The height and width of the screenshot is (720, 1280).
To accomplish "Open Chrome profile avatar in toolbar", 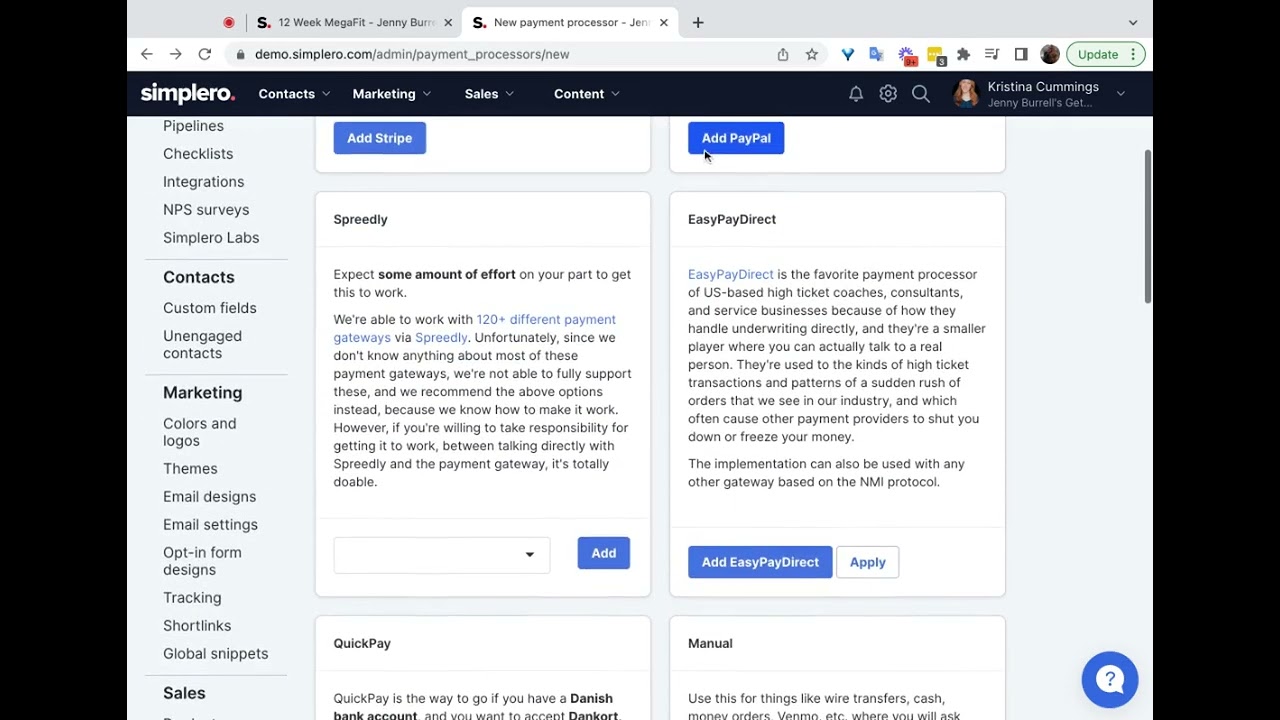I will coord(1050,54).
